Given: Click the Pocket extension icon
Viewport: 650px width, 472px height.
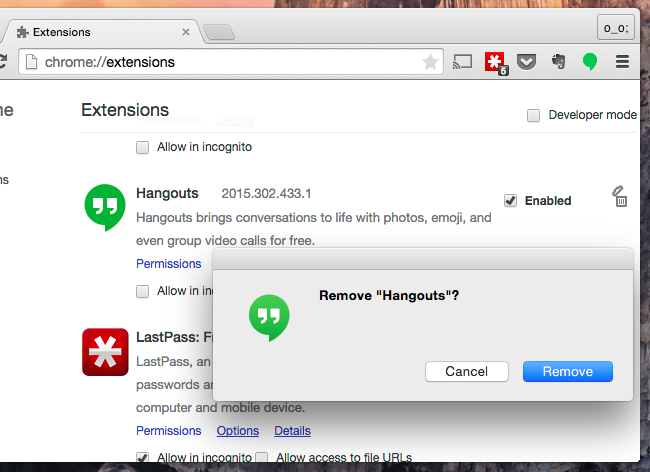Looking at the screenshot, I should (526, 62).
